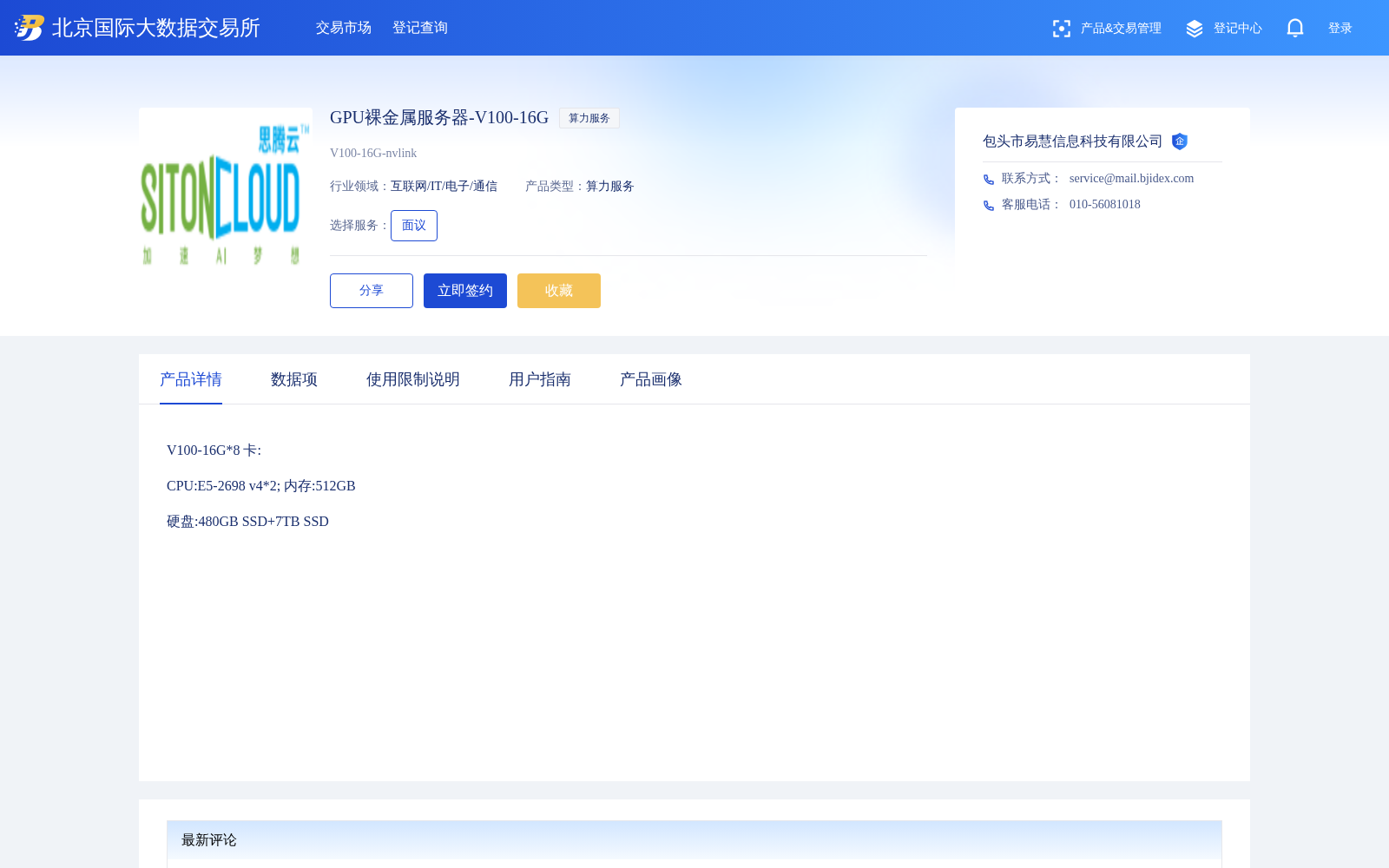Go to 登记中心
The width and height of the screenshot is (1389, 868).
tap(1238, 29)
